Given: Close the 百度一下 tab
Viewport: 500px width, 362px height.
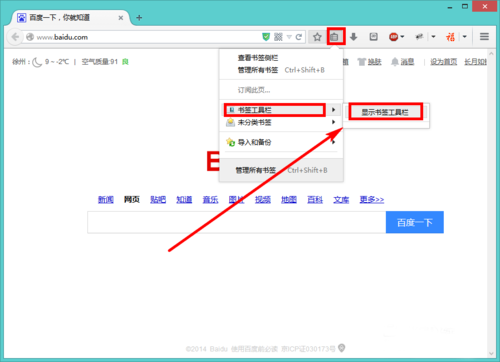Looking at the screenshot, I should 121,18.
